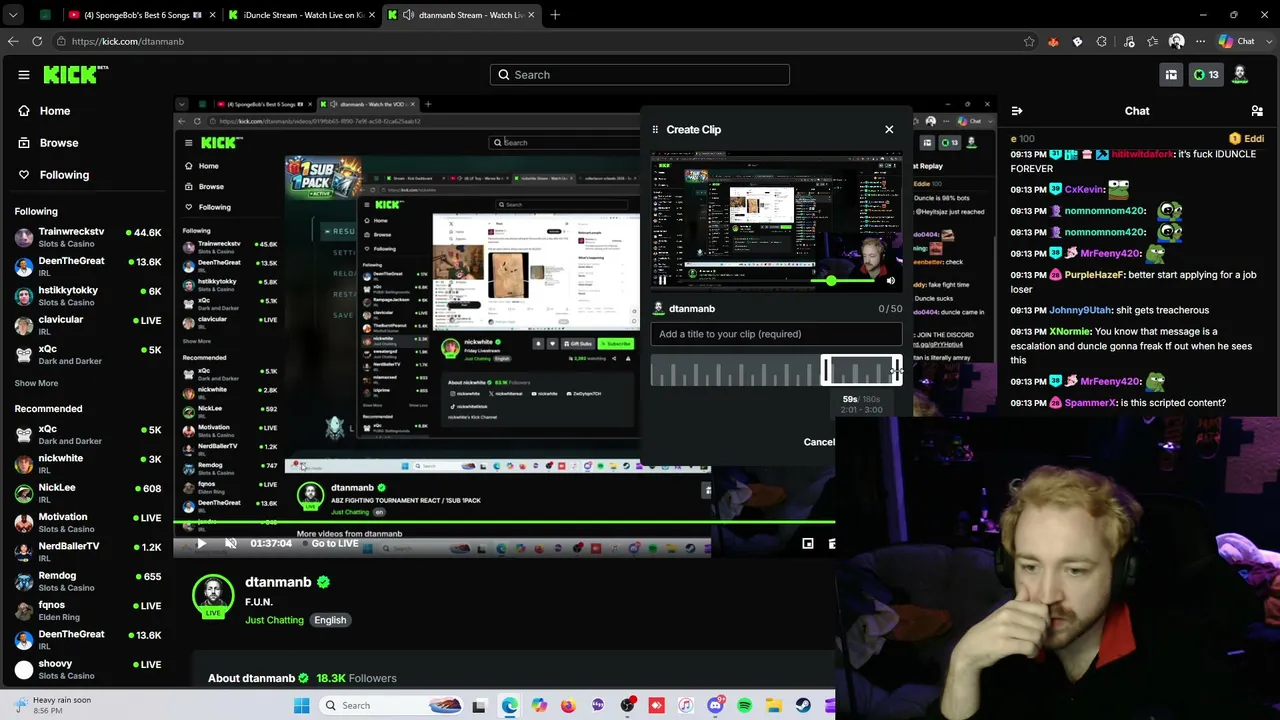Open DeenTheGreat channel in Following

pos(88,266)
